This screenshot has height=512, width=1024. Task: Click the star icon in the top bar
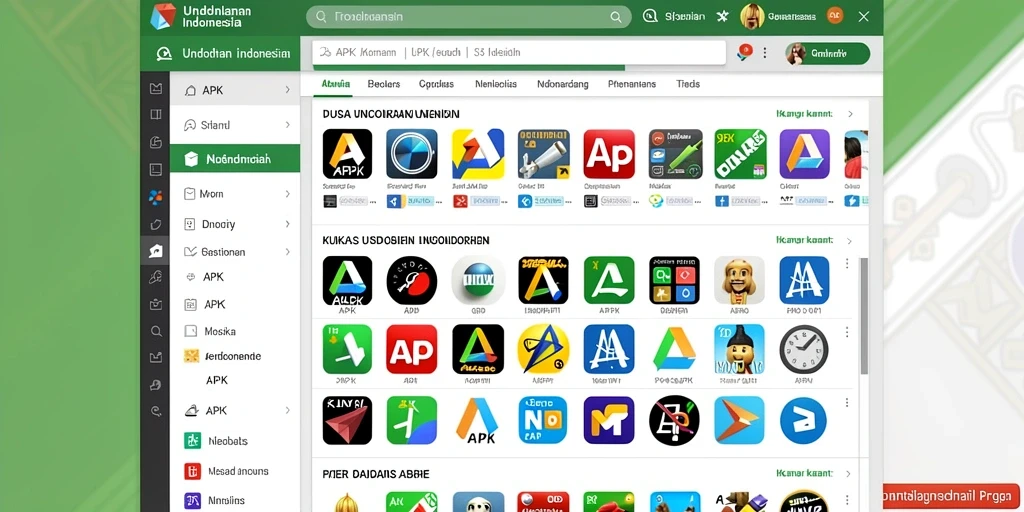click(722, 16)
